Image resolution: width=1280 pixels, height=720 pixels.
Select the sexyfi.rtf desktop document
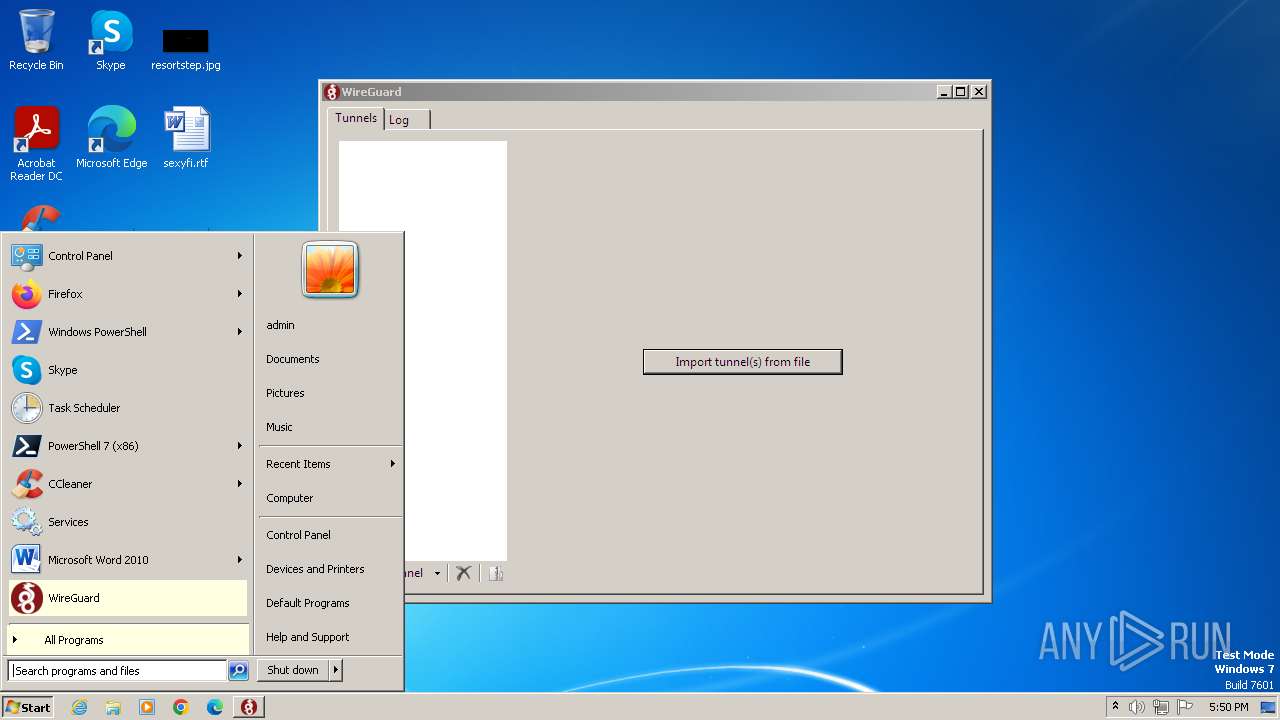tap(186, 138)
